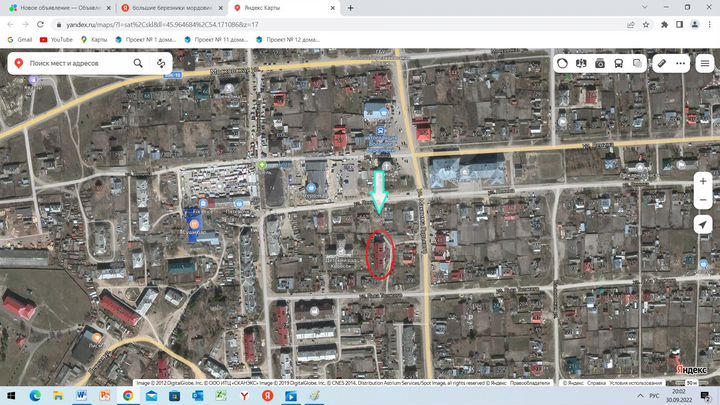Click the address bar URL

(162, 25)
